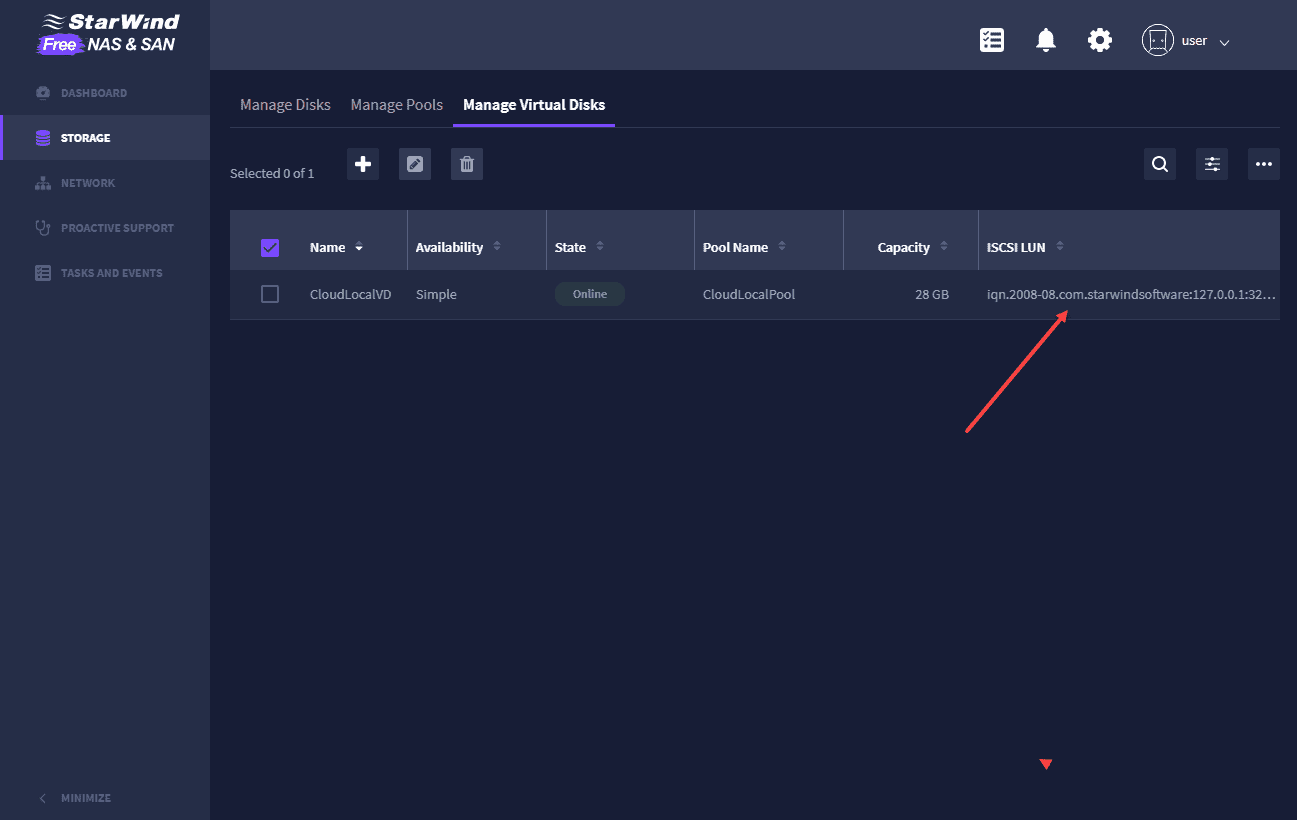Click the sidebar collapse chevron icon
This screenshot has height=820, width=1297.
tap(42, 798)
